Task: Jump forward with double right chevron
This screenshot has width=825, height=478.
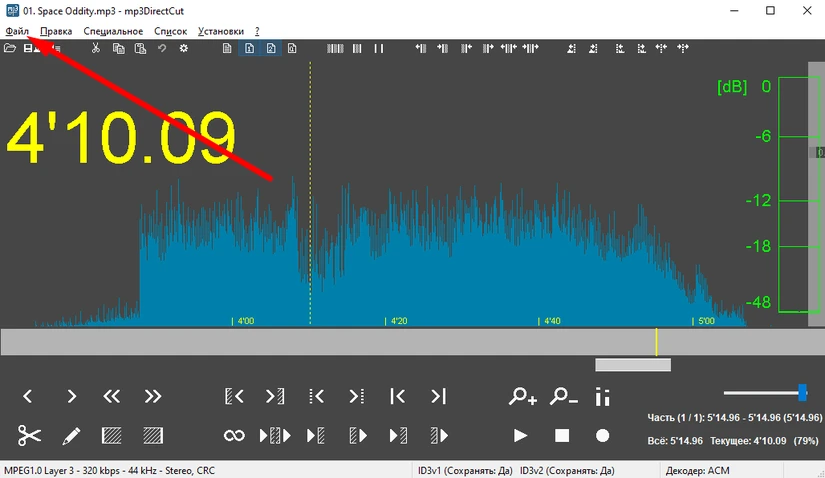Action: click(153, 396)
